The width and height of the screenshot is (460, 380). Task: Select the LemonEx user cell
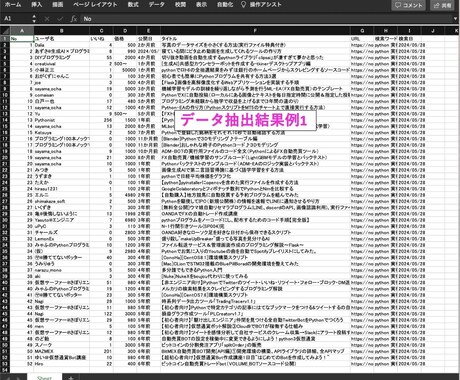point(62,239)
